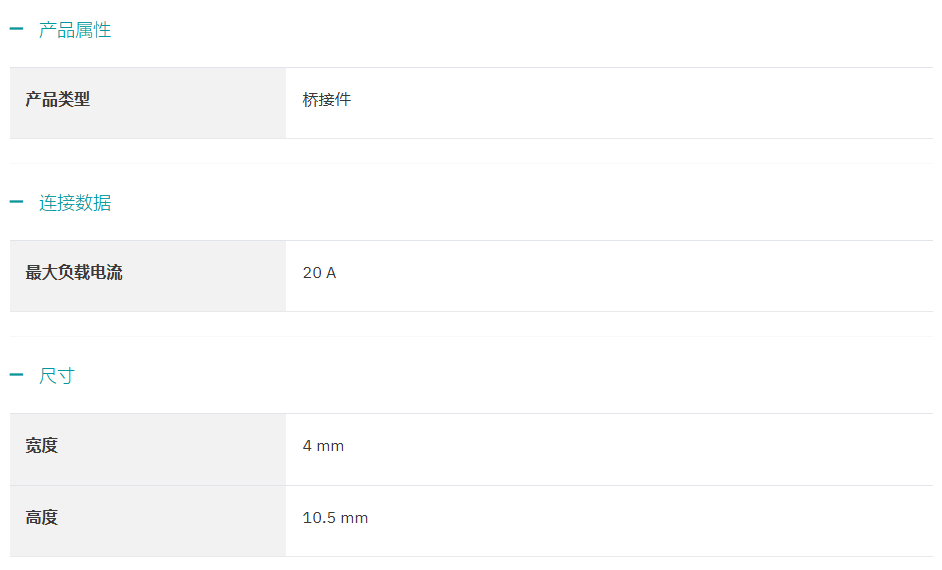Click the 高度 table row
Viewport: 942px width, 570px height.
pos(471,521)
